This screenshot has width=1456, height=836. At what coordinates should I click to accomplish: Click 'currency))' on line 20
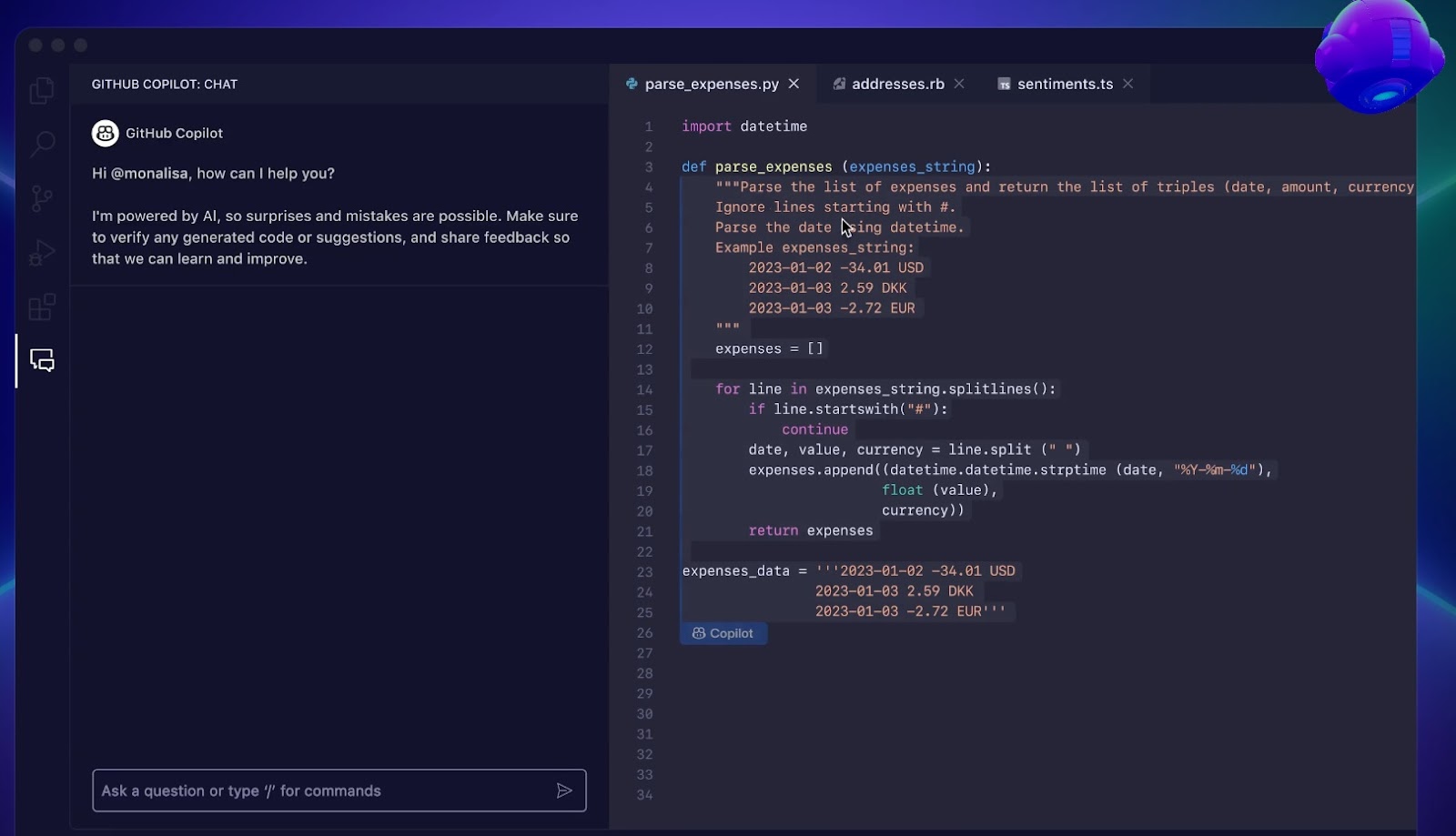point(923,510)
